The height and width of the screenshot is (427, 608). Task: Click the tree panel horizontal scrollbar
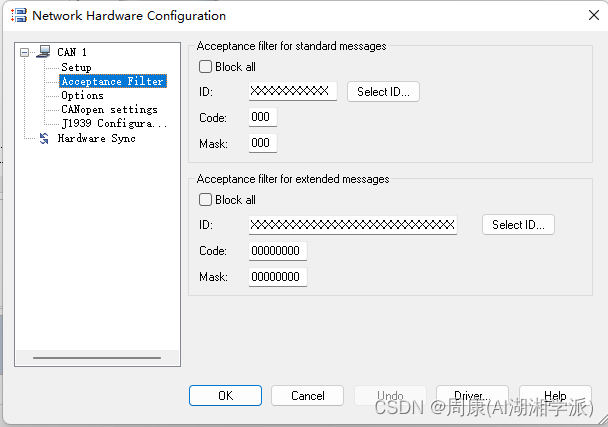pyautogui.click(x=97, y=357)
